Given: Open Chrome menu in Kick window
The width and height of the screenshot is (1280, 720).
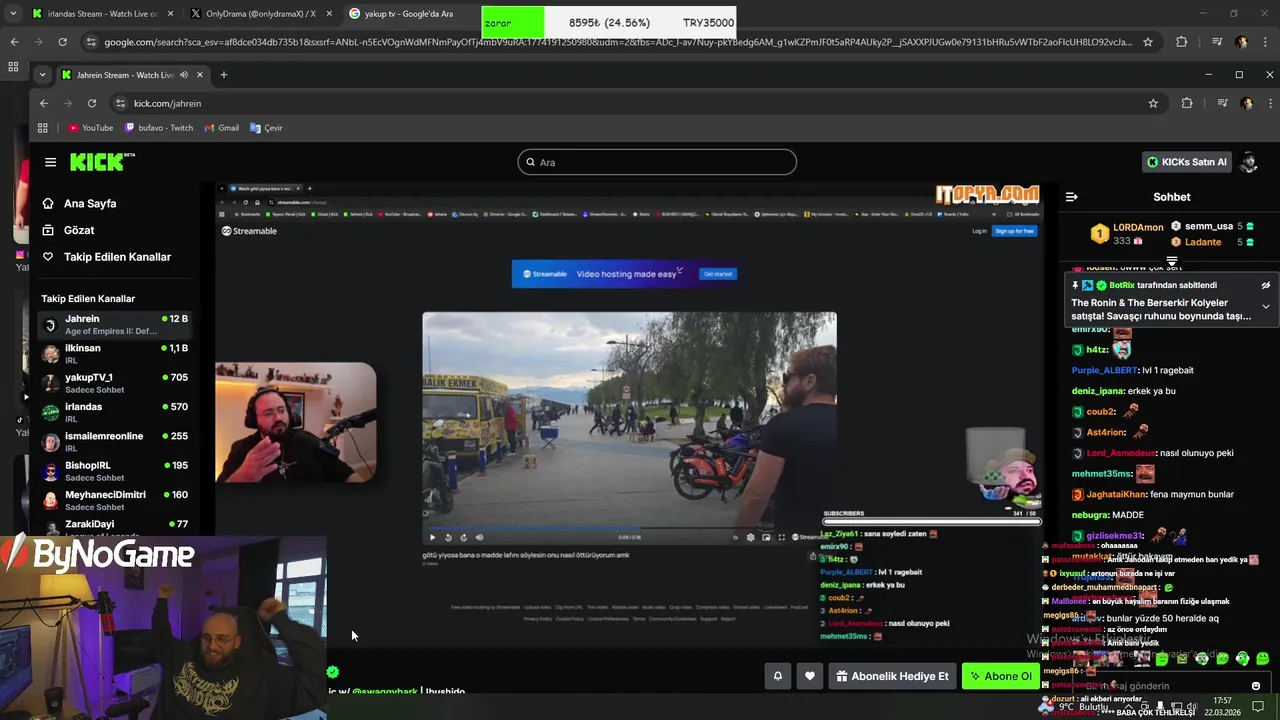Looking at the screenshot, I should point(1270,103).
